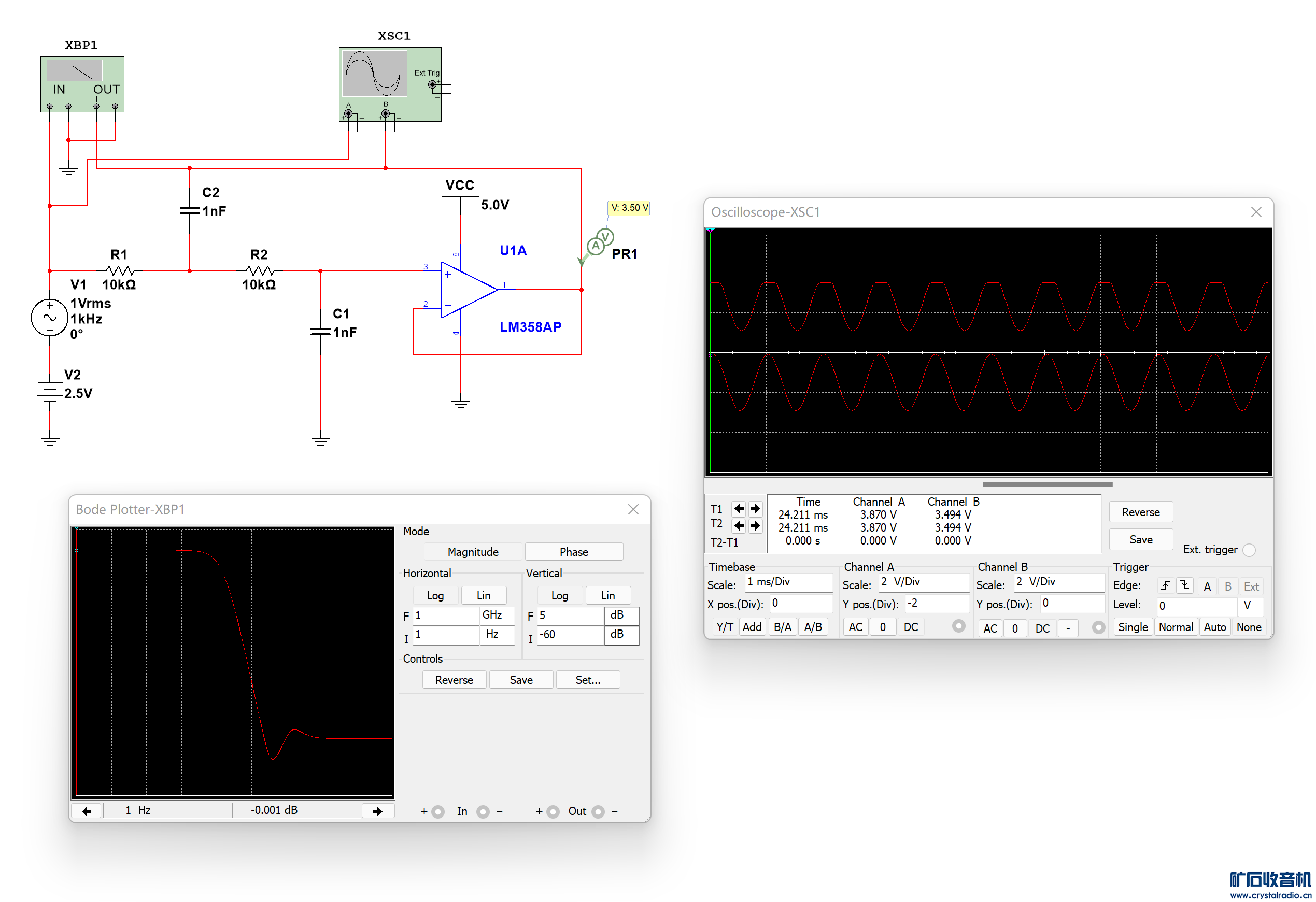Screen dimensions: 1316x902
Task: Switch Bode plotter to Magnitude mode
Action: click(x=473, y=552)
